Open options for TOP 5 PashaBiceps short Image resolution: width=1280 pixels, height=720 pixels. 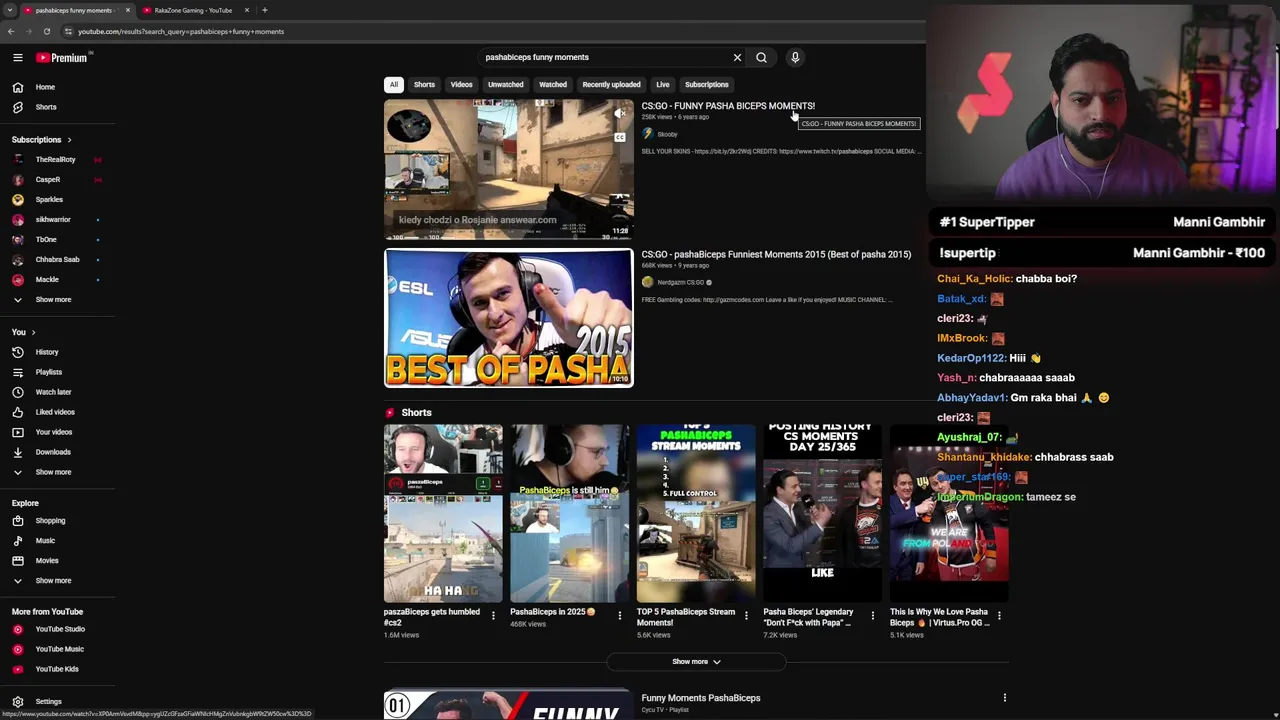pyautogui.click(x=746, y=615)
